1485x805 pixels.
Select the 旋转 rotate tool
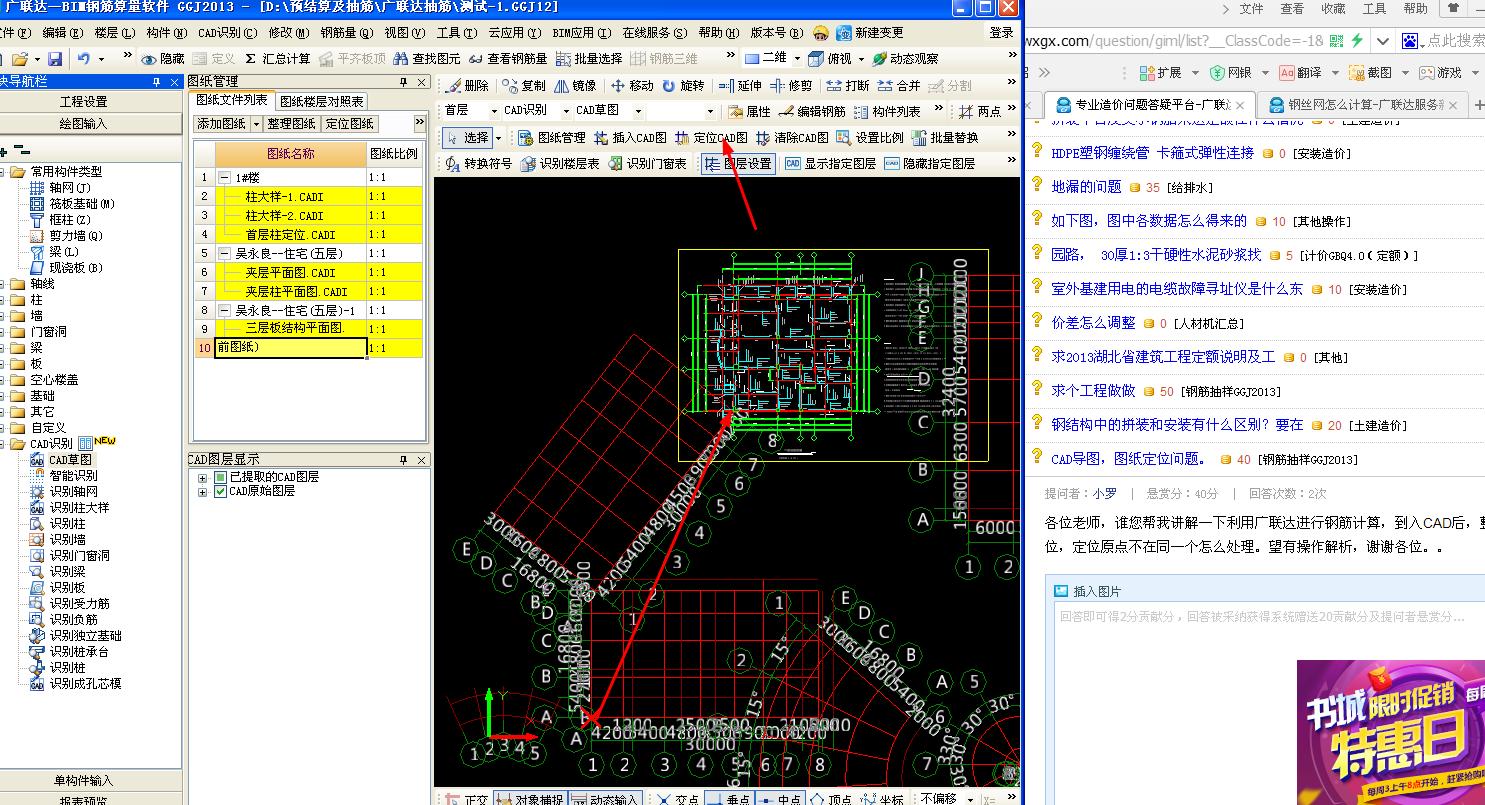click(x=683, y=86)
